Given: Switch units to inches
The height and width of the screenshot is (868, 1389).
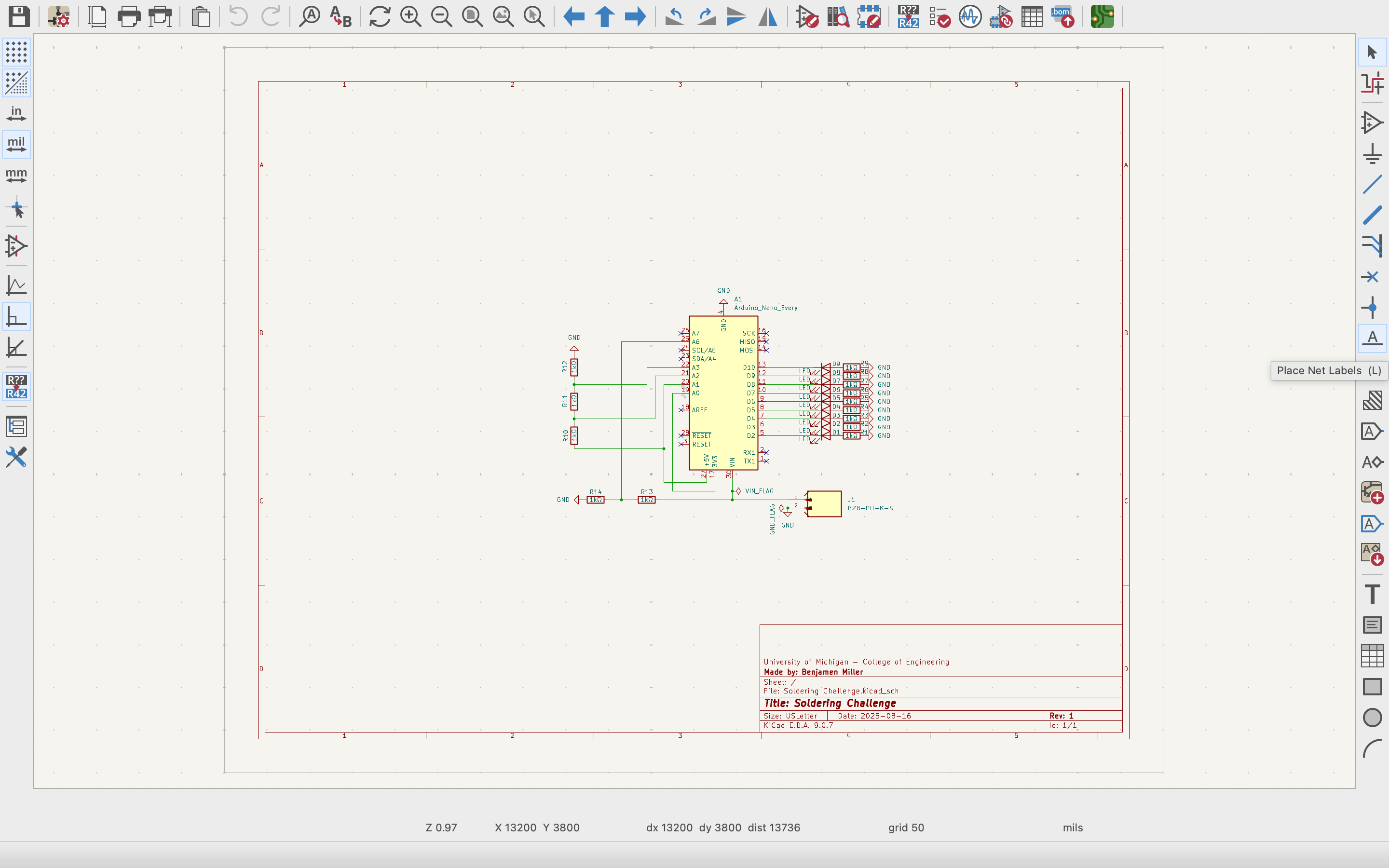Looking at the screenshot, I should click(x=16, y=114).
